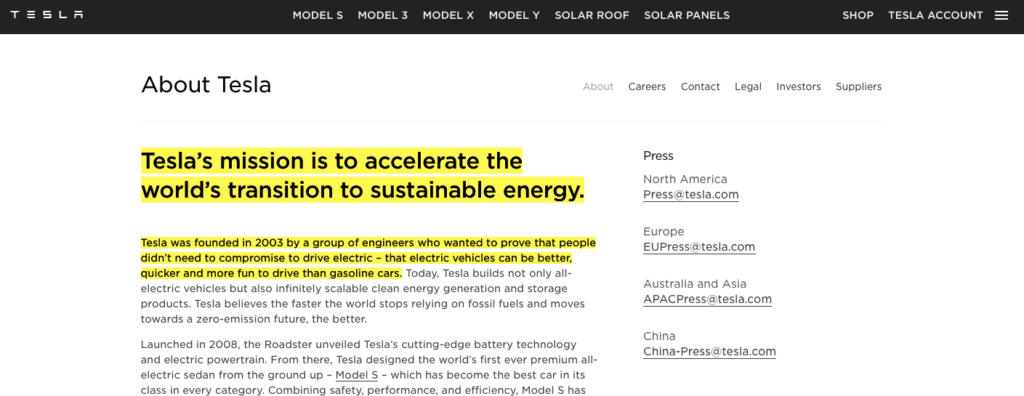Open Model Y from top navigation
Image resolution: width=1024 pixels, height=396 pixels.
(514, 15)
